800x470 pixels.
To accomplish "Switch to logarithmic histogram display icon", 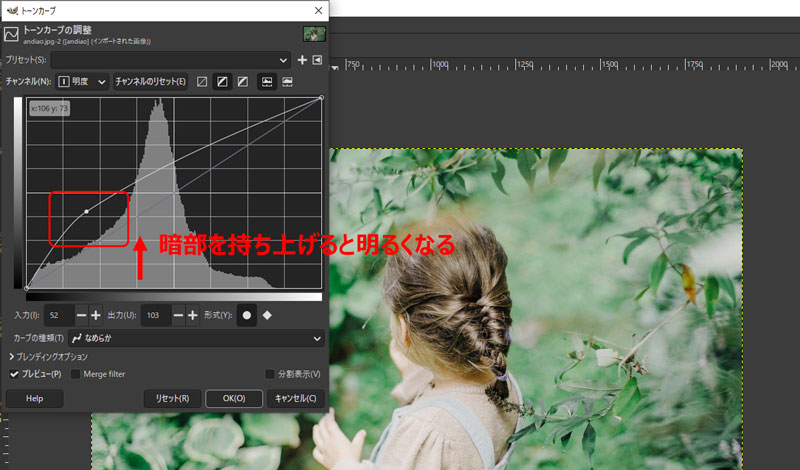I will pyautogui.click(x=288, y=82).
